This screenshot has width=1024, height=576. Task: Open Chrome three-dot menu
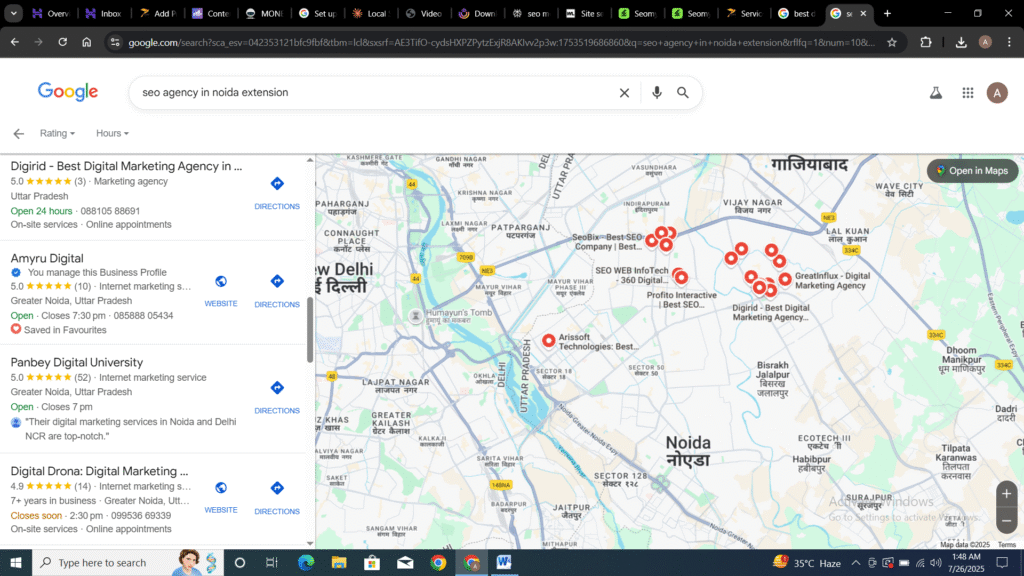coord(1009,42)
